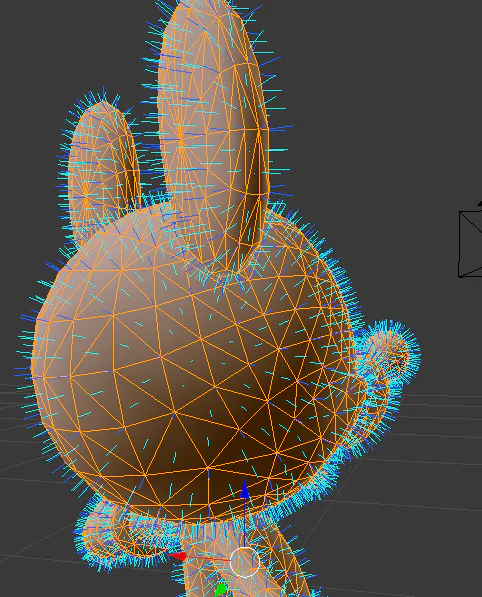Click the green Y-axis arrow handle
The height and width of the screenshot is (597, 482).
click(x=221, y=589)
